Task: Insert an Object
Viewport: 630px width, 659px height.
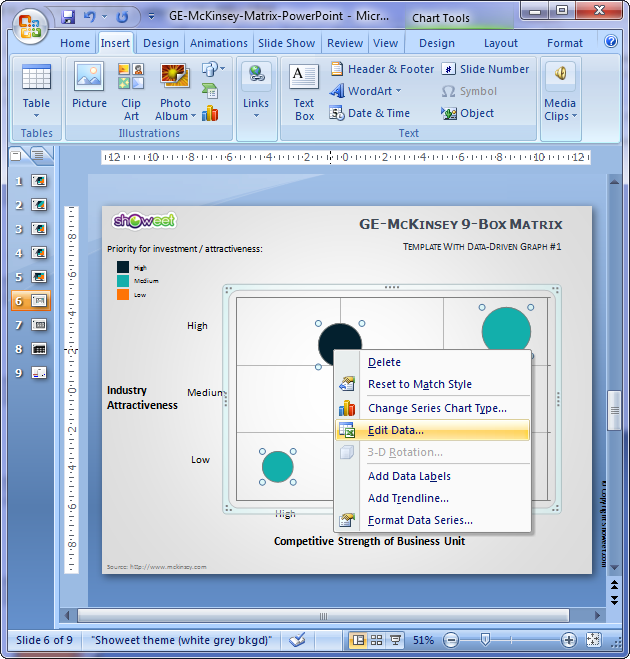Action: coord(467,113)
